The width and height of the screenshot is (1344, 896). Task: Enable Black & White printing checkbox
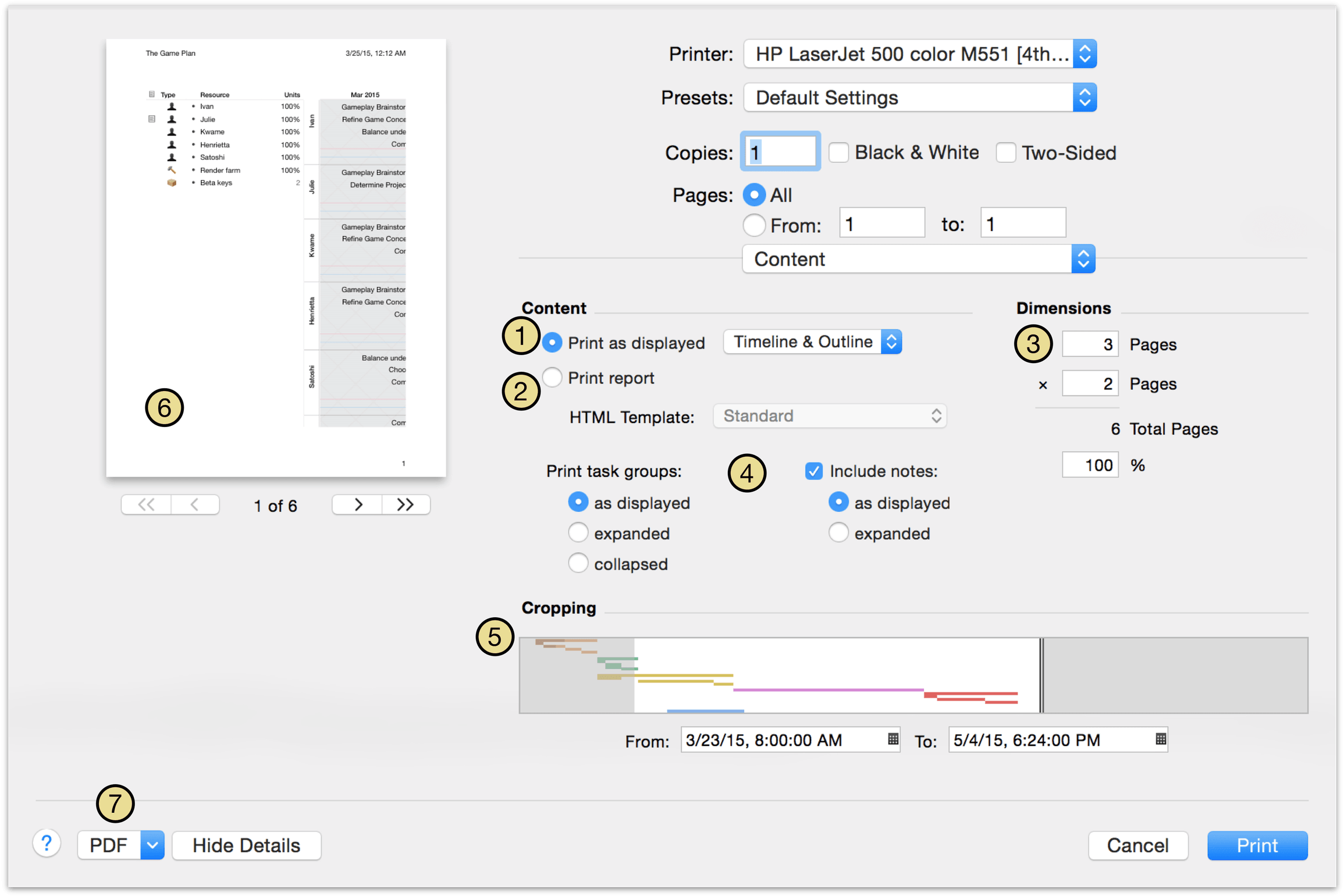click(839, 153)
